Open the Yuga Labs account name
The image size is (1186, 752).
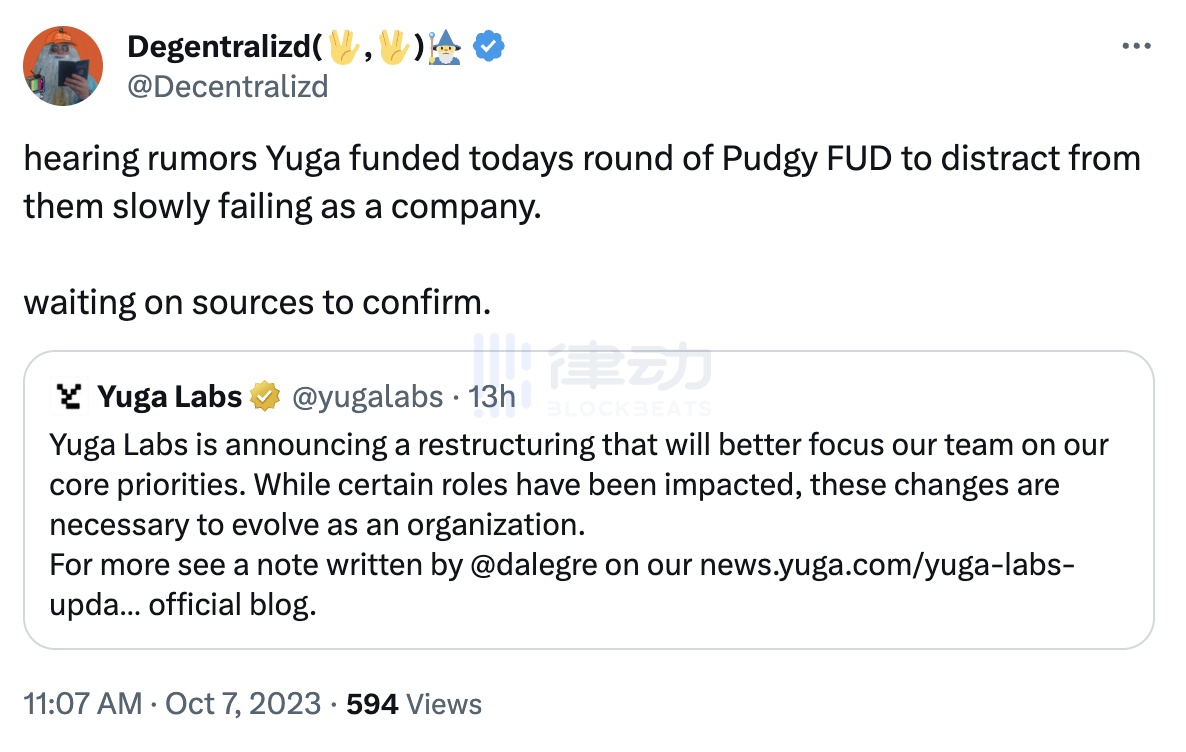[169, 397]
